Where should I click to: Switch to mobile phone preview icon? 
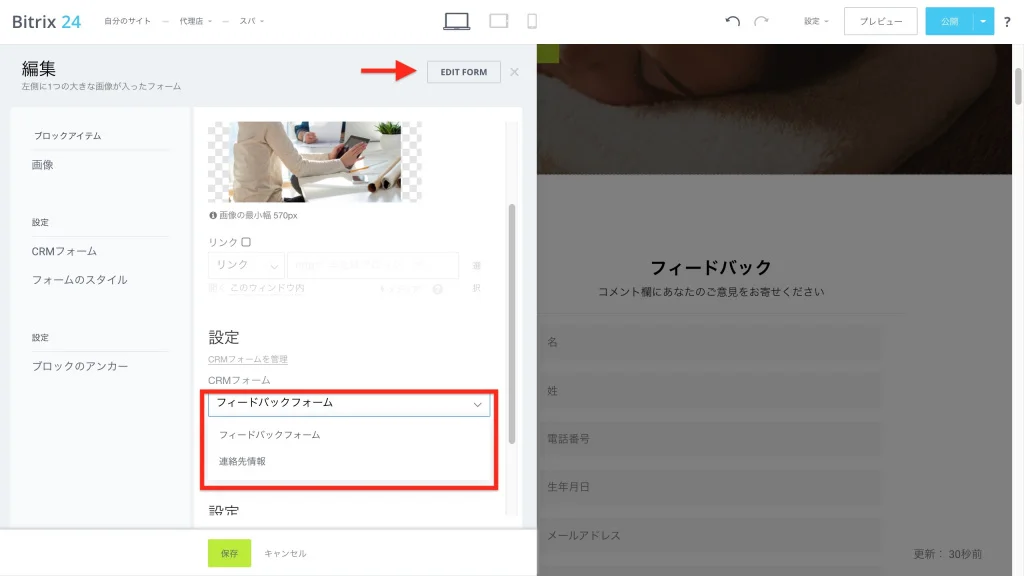[532, 22]
